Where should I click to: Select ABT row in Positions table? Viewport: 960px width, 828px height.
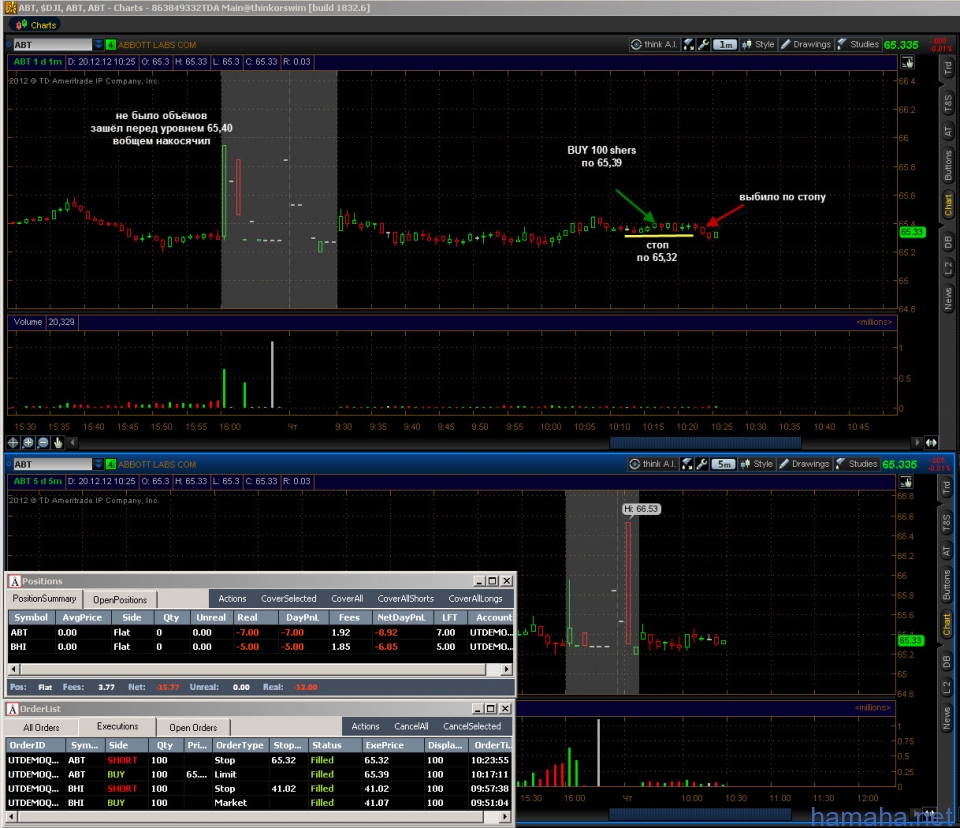[x=261, y=633]
